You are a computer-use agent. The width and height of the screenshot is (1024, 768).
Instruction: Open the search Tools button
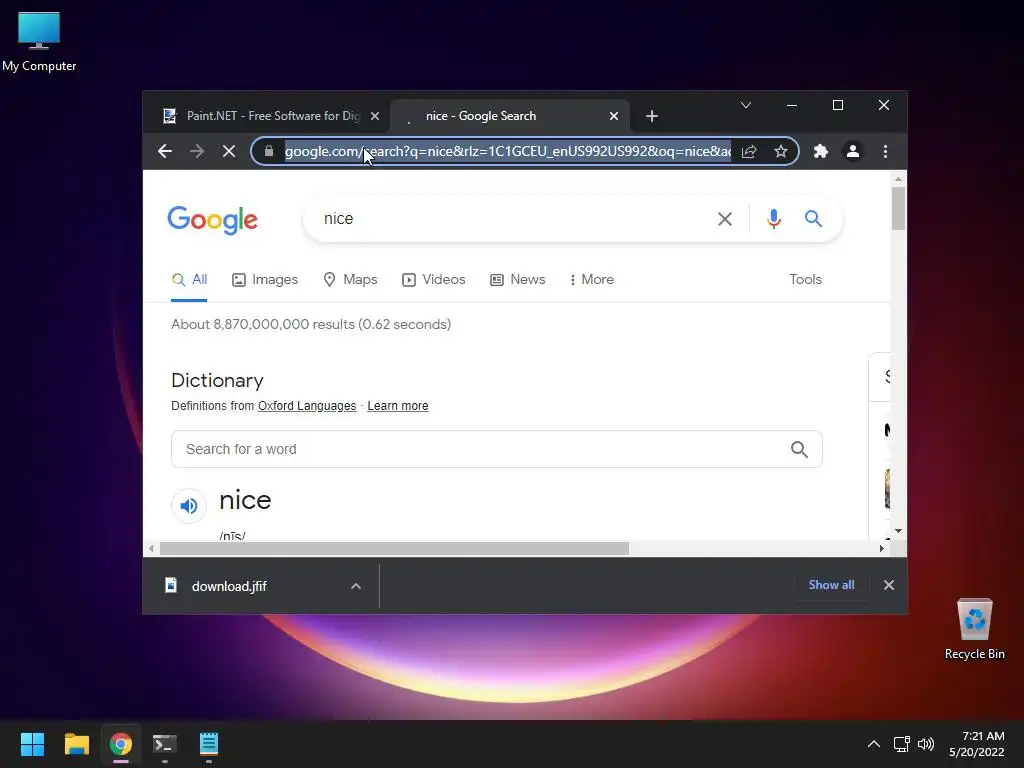[x=805, y=280]
